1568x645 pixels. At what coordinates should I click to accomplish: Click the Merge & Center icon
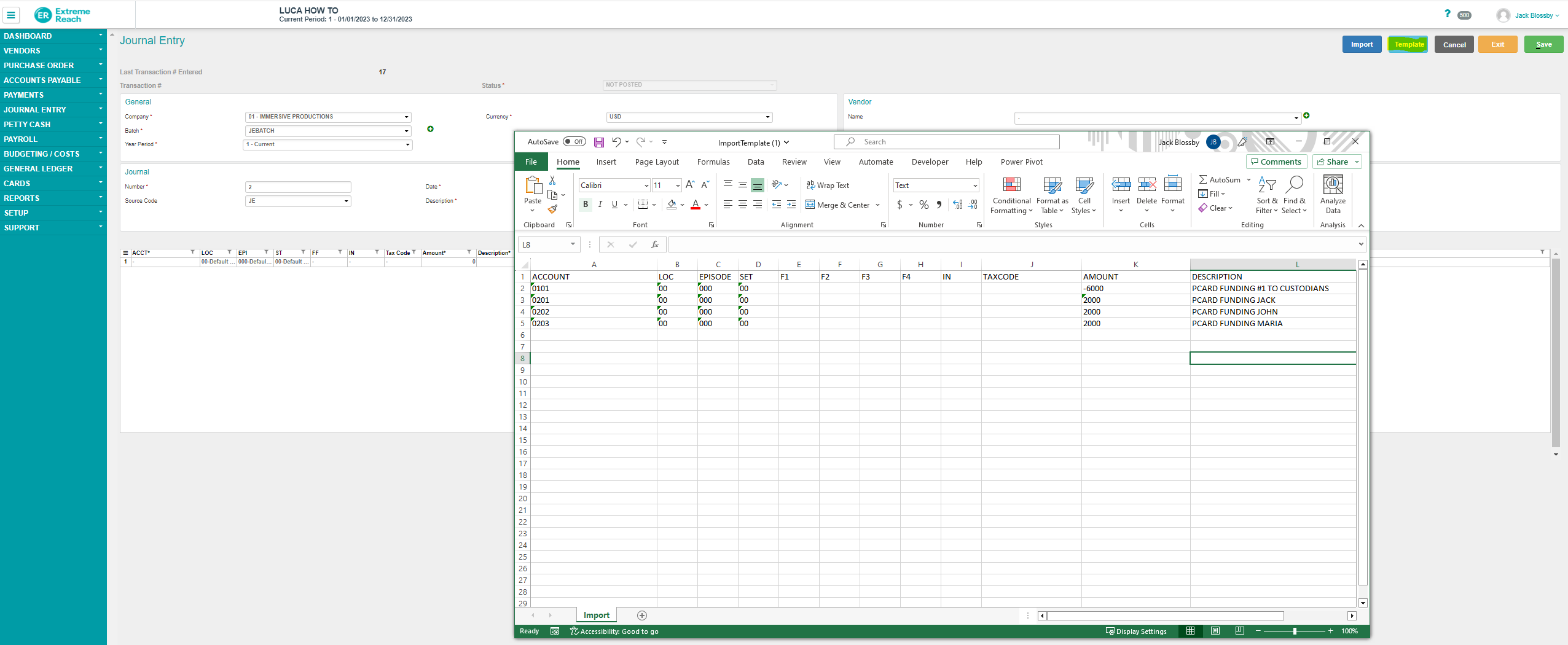pyautogui.click(x=810, y=205)
